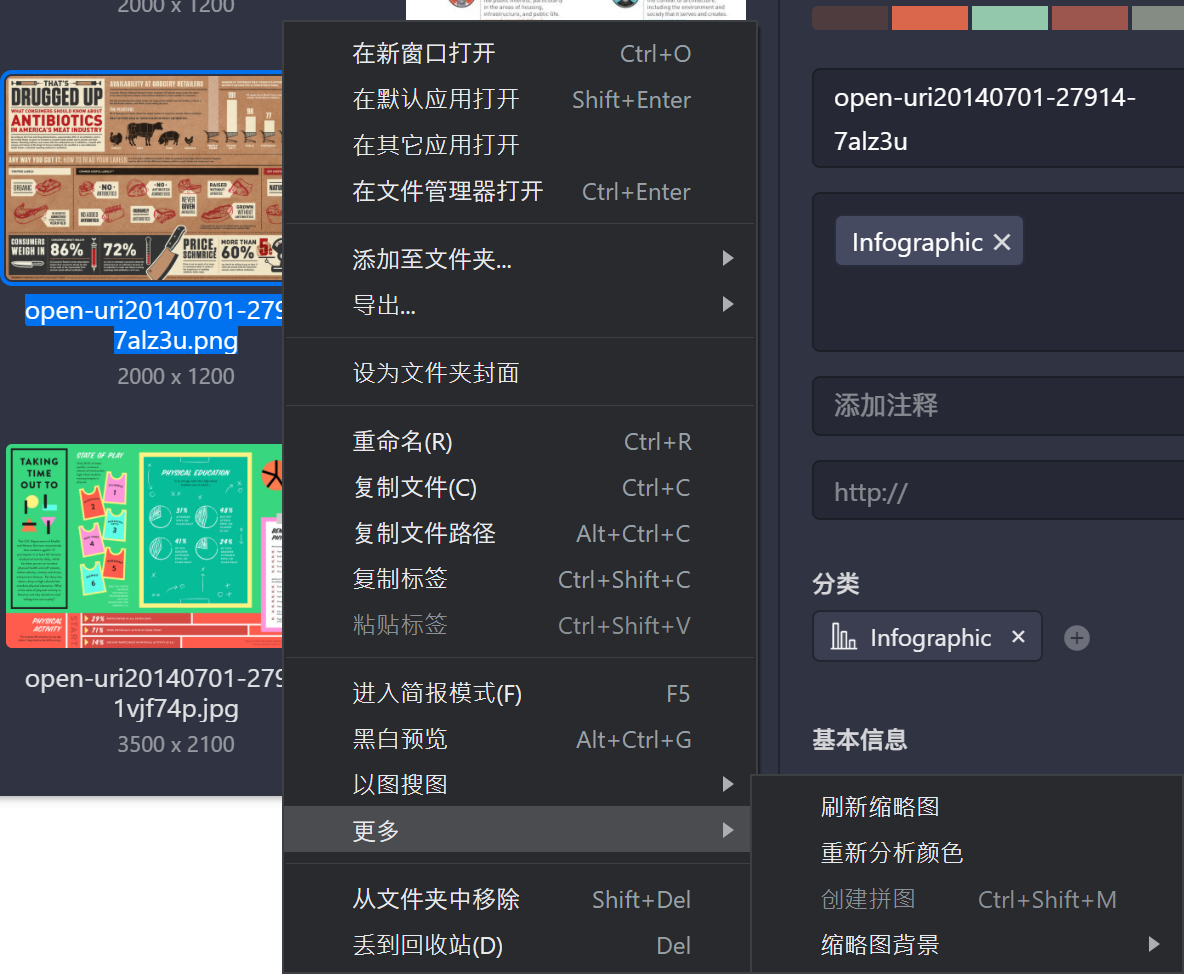Select 丢到回收站(D)

pyautogui.click(x=520, y=945)
